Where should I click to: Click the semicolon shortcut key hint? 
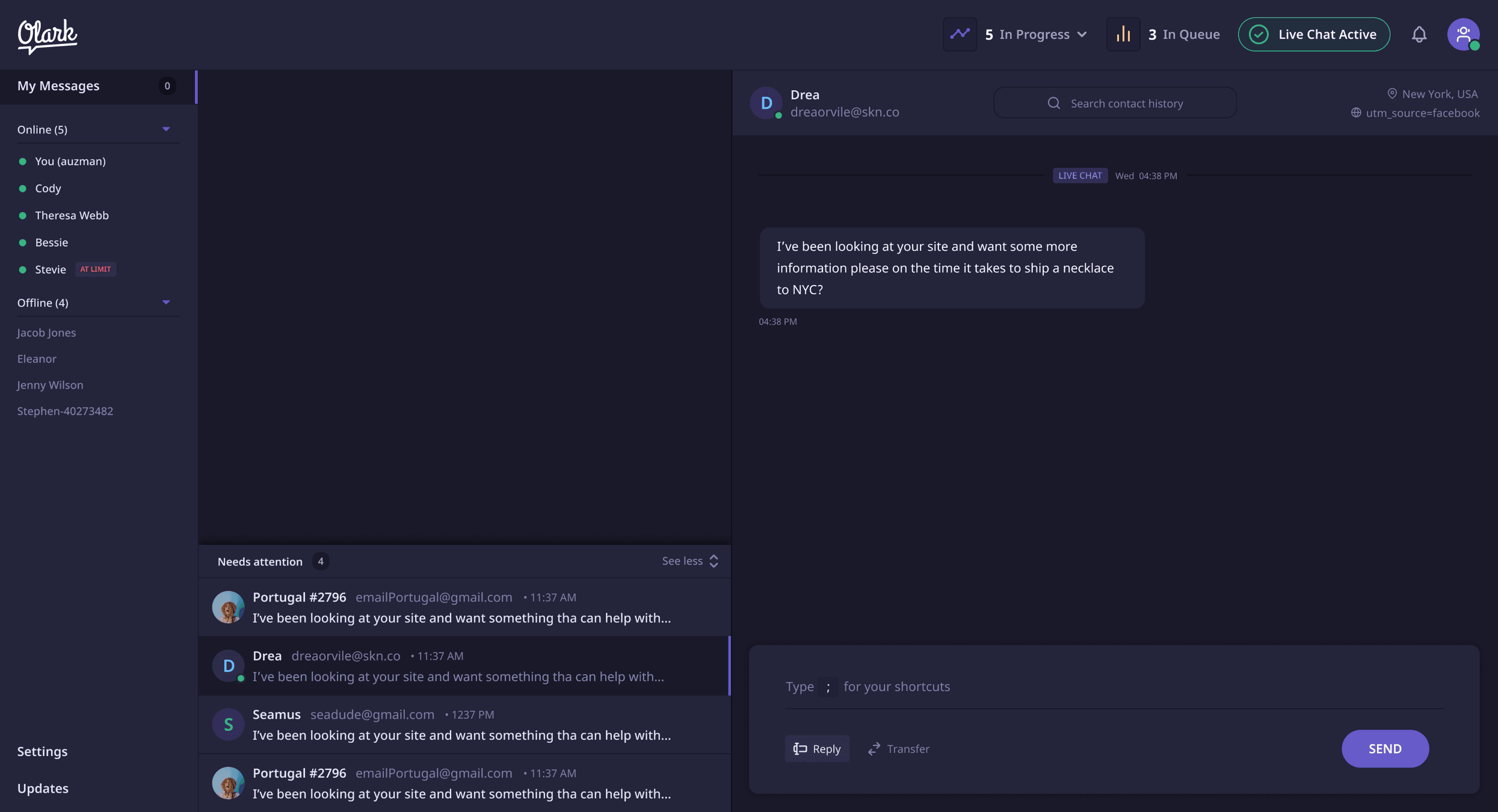pyautogui.click(x=828, y=686)
